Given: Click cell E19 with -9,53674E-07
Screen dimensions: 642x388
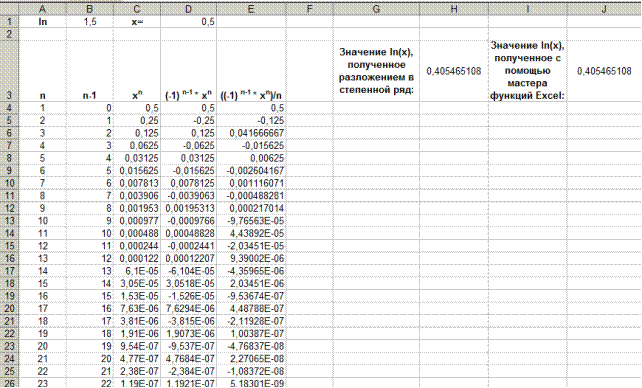Looking at the screenshot, I should click(x=251, y=296).
